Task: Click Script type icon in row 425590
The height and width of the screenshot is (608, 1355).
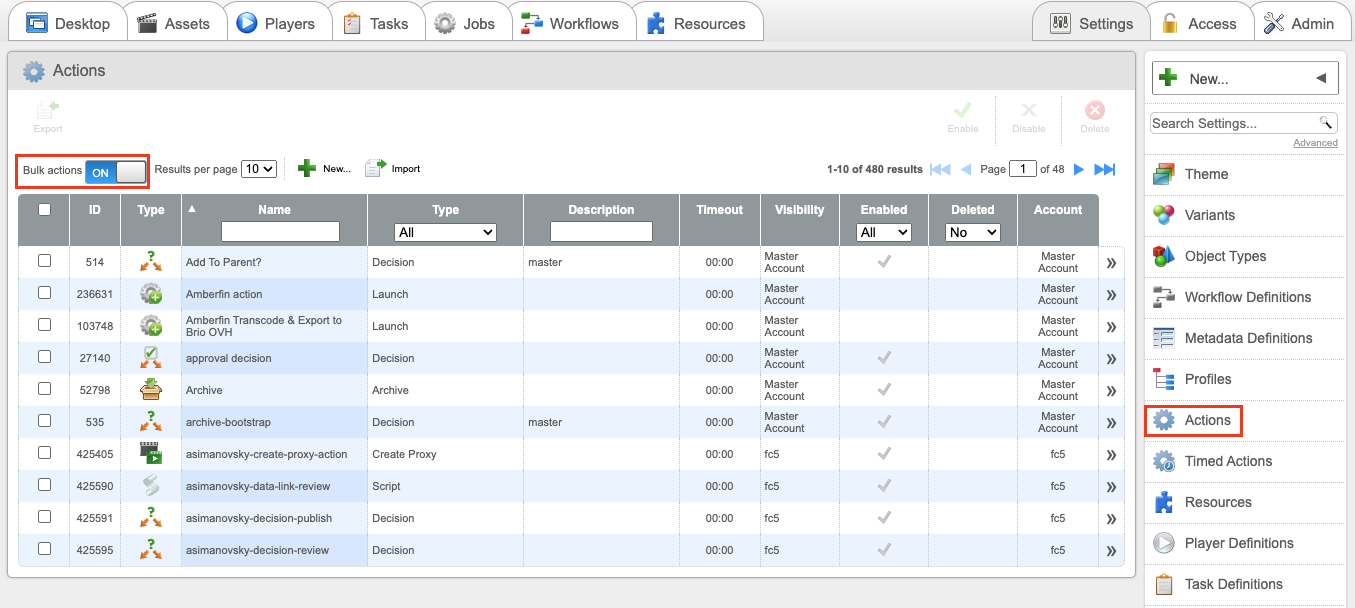Action: [x=151, y=486]
